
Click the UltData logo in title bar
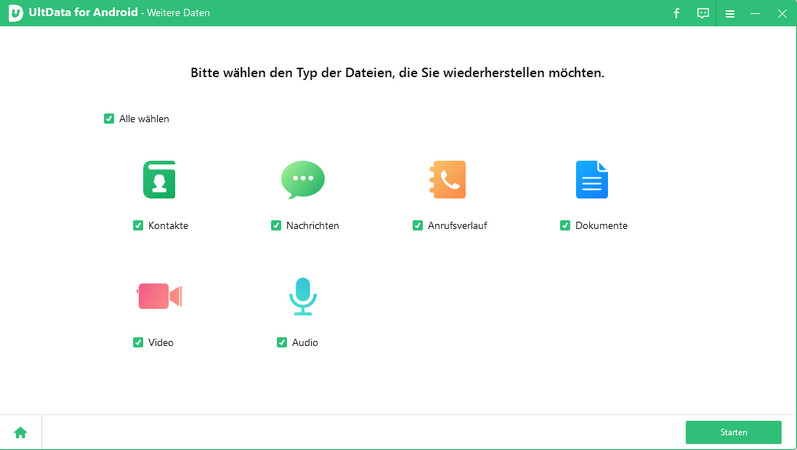(x=16, y=14)
